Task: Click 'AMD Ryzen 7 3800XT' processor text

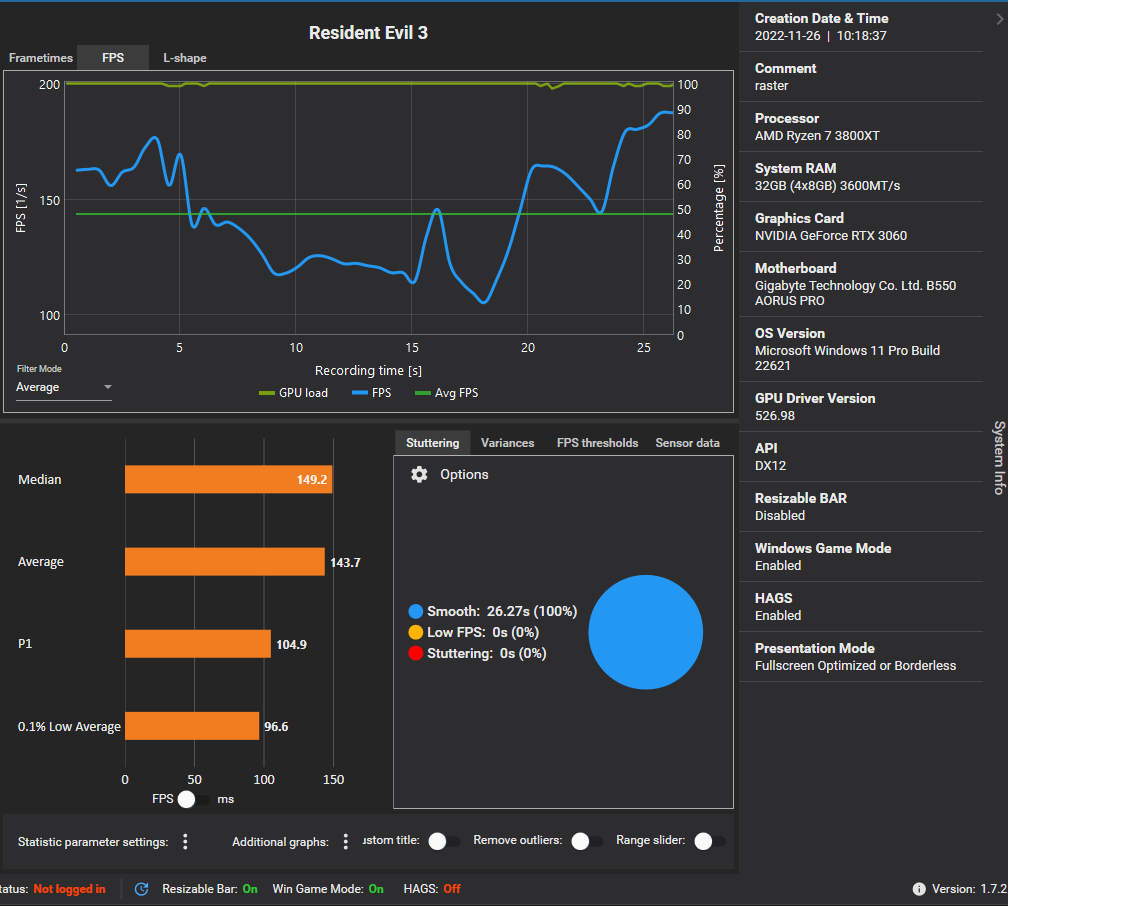Action: point(817,136)
